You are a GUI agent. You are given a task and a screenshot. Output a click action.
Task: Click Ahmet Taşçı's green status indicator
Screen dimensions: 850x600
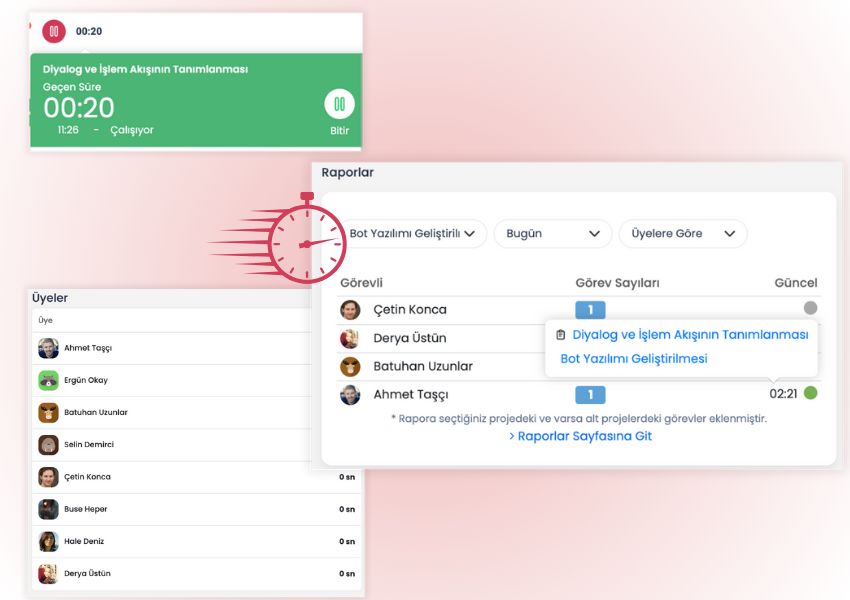[810, 393]
